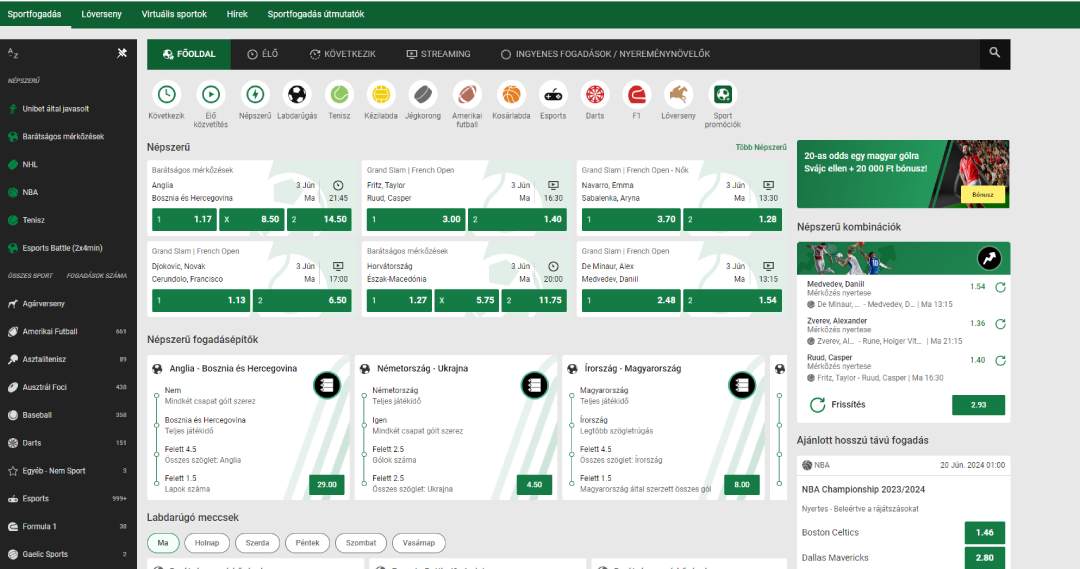The image size is (1080, 569).
Task: Click the Következik clock sport icon
Action: pos(166,94)
